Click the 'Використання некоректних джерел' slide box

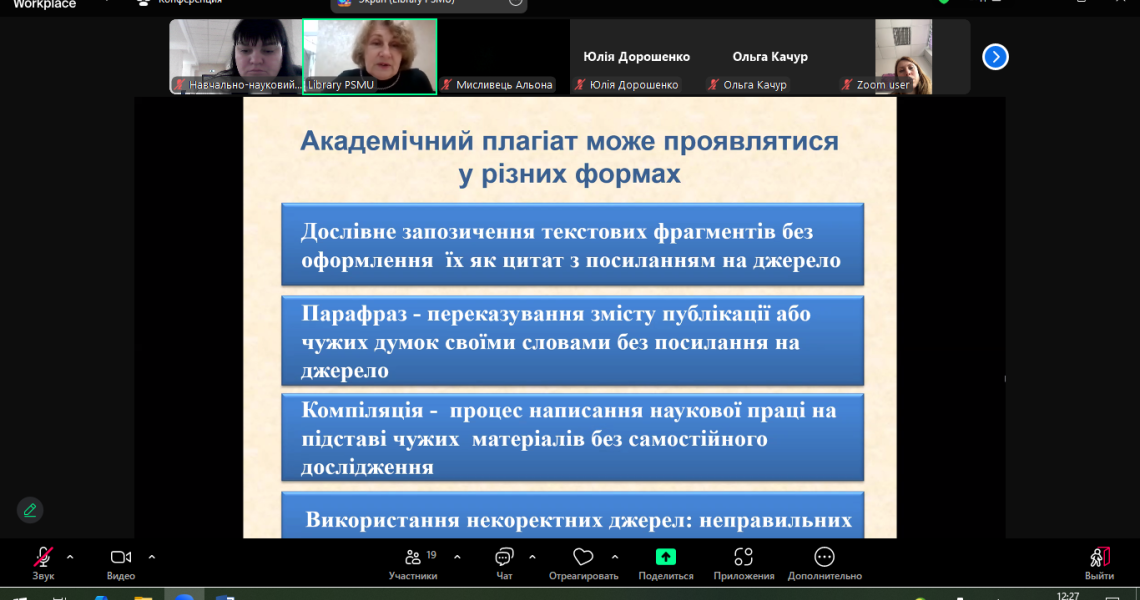coord(573,516)
